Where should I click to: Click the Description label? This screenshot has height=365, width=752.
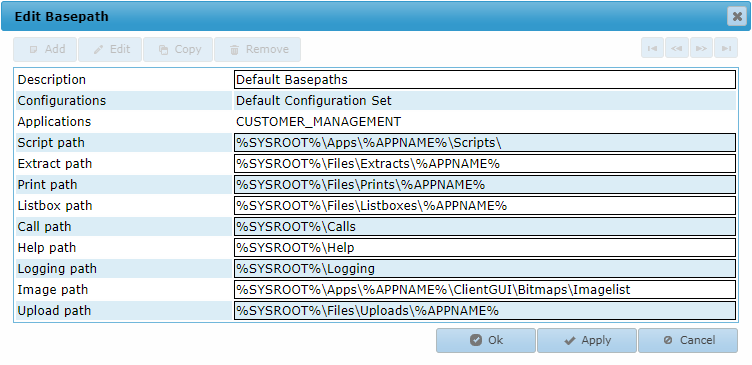click(52, 80)
